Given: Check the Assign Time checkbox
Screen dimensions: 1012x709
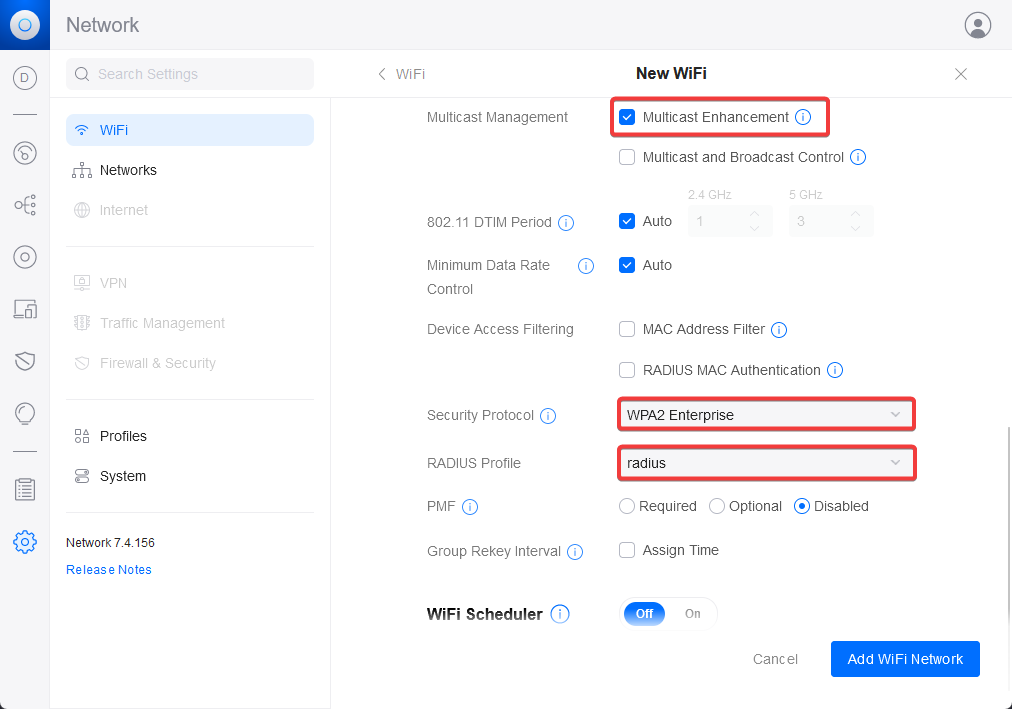Looking at the screenshot, I should (627, 550).
